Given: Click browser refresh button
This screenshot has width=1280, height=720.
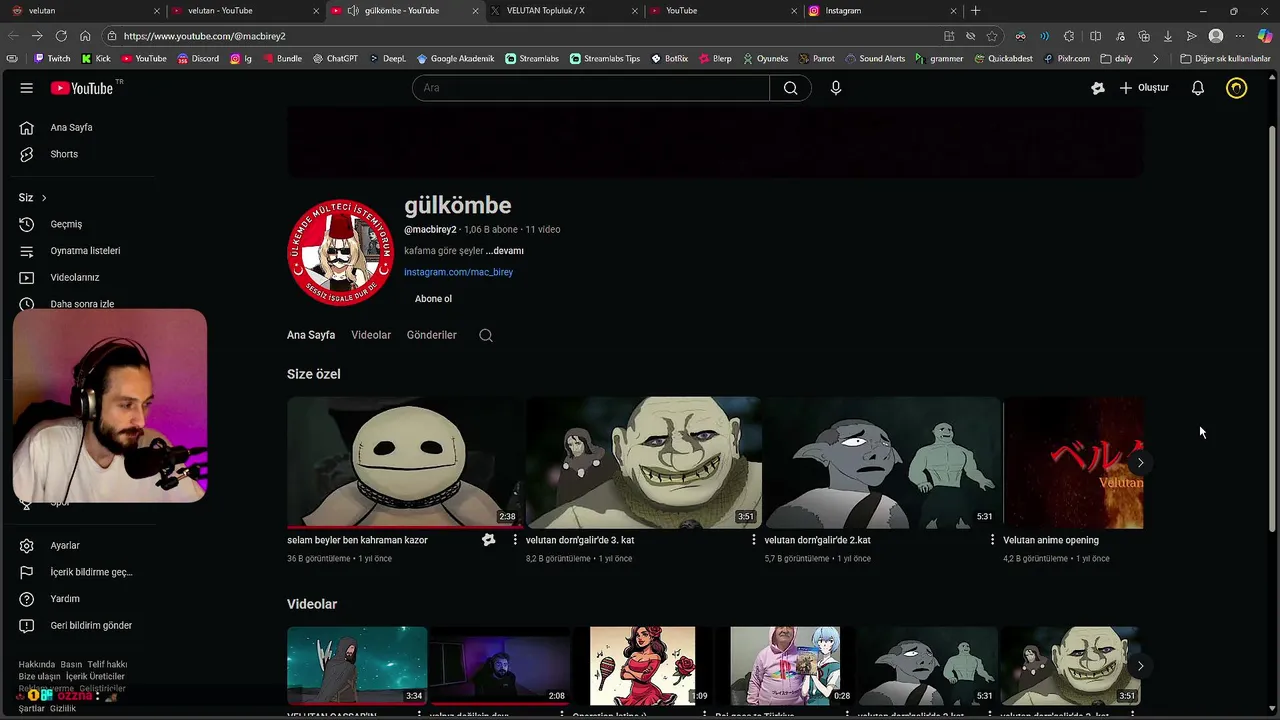Looking at the screenshot, I should (x=61, y=36).
